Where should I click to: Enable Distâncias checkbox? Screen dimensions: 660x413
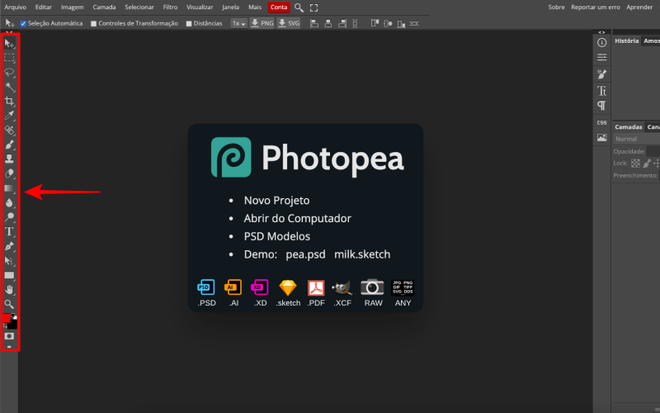tap(189, 24)
